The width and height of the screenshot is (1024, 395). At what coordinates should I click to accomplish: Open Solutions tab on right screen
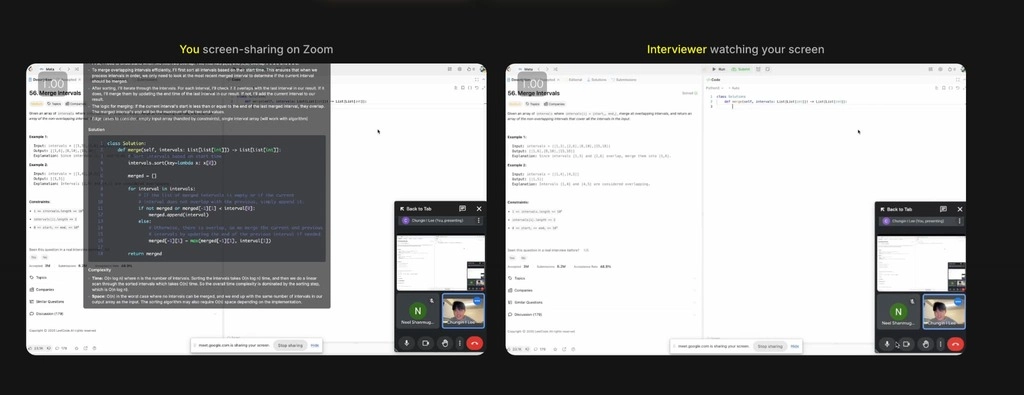point(598,80)
